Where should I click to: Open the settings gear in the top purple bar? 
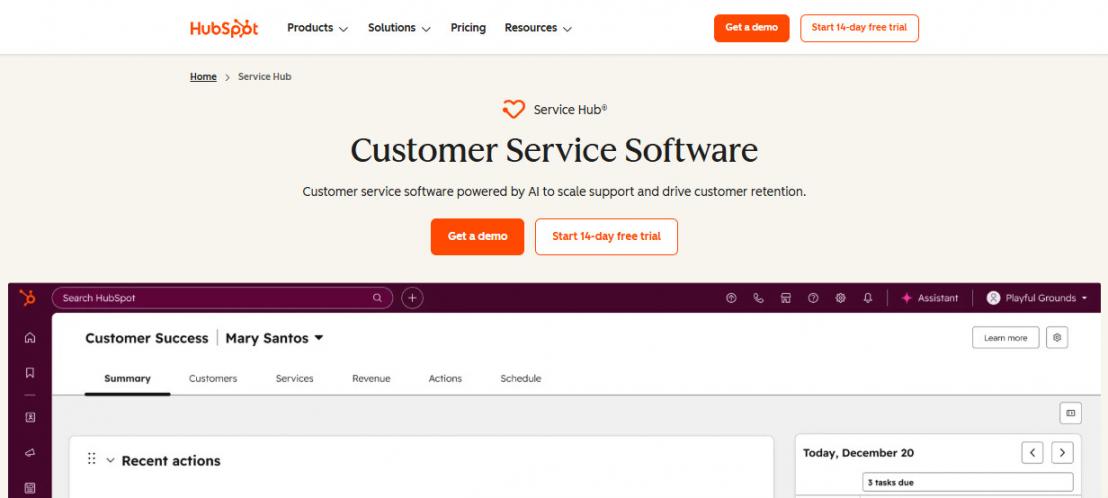840,298
